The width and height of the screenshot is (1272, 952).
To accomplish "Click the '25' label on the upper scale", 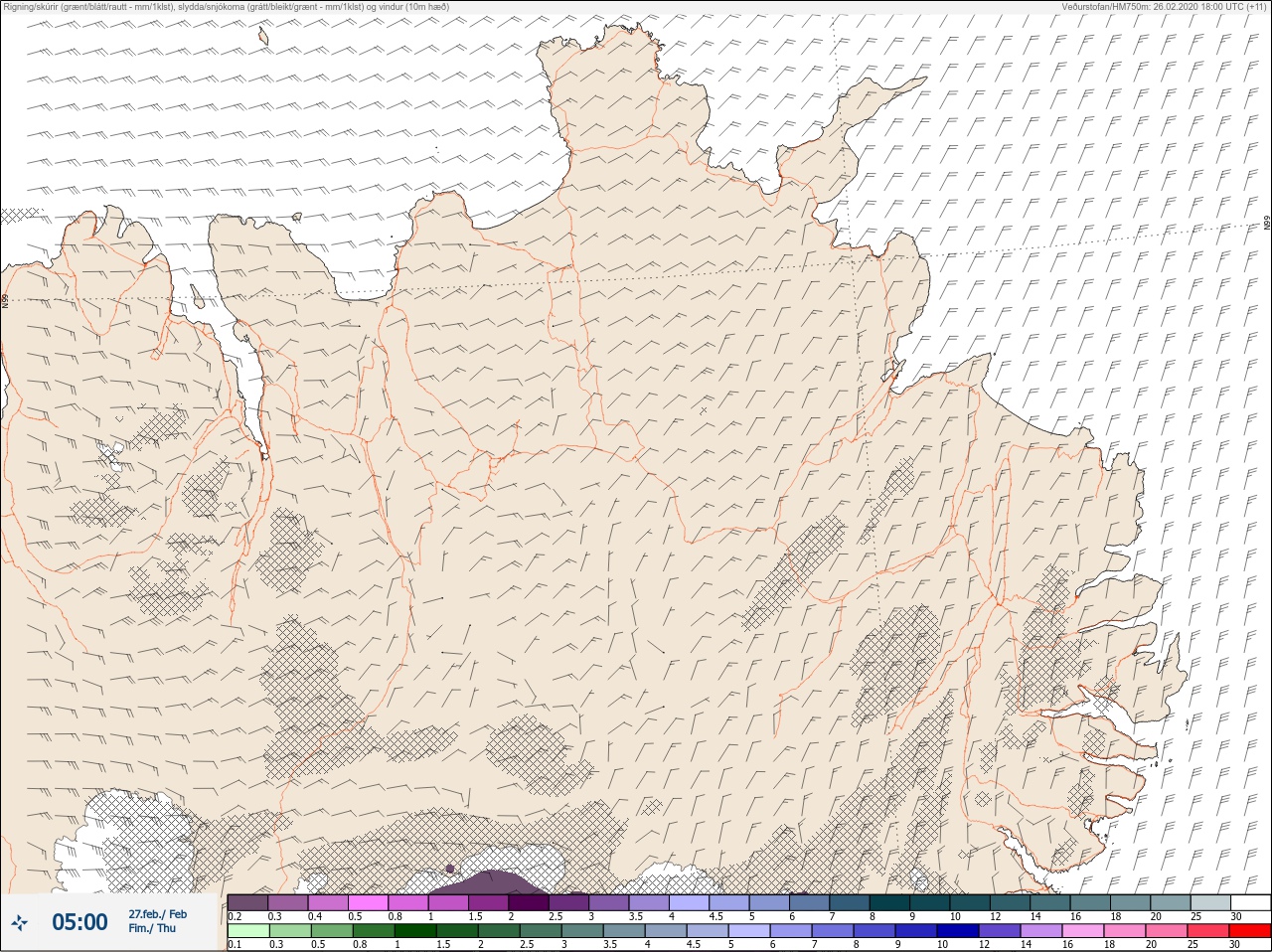I will pyautogui.click(x=1195, y=916).
